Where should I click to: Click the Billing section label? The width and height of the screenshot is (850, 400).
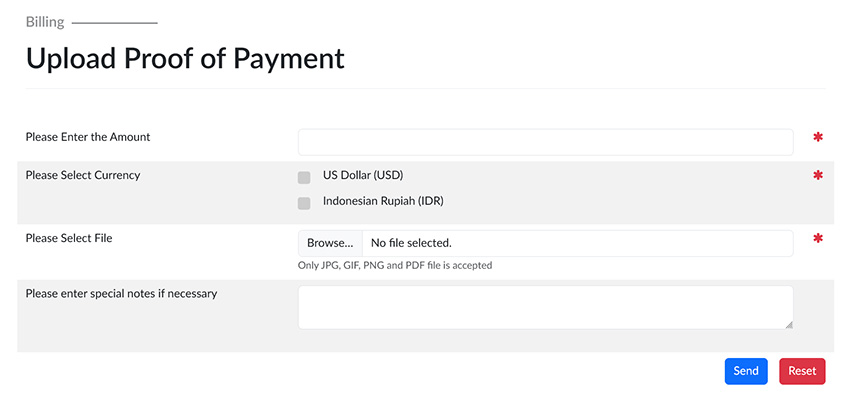pos(44,21)
